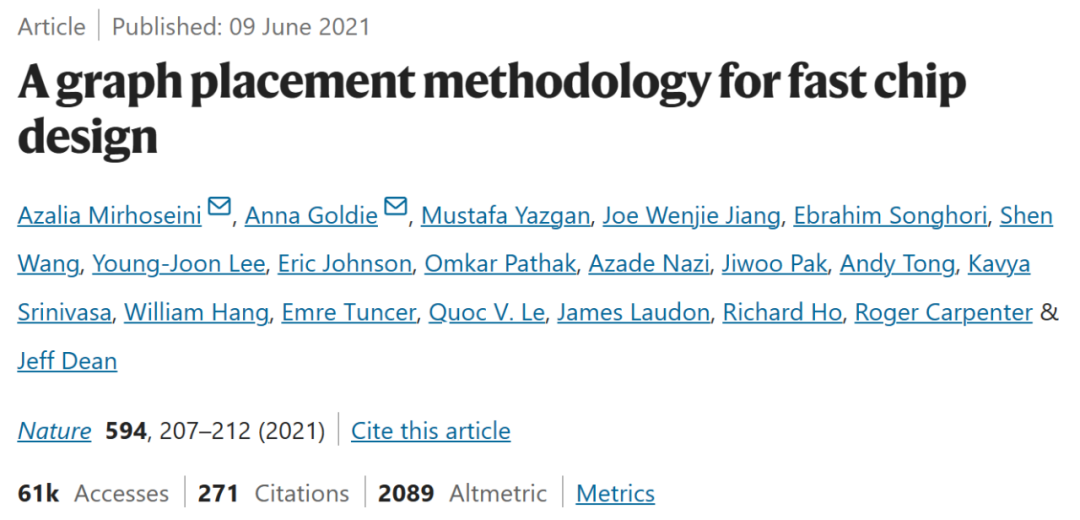The image size is (1080, 520).
Task: Open the Richard Ho author link
Action: pyautogui.click(x=782, y=313)
